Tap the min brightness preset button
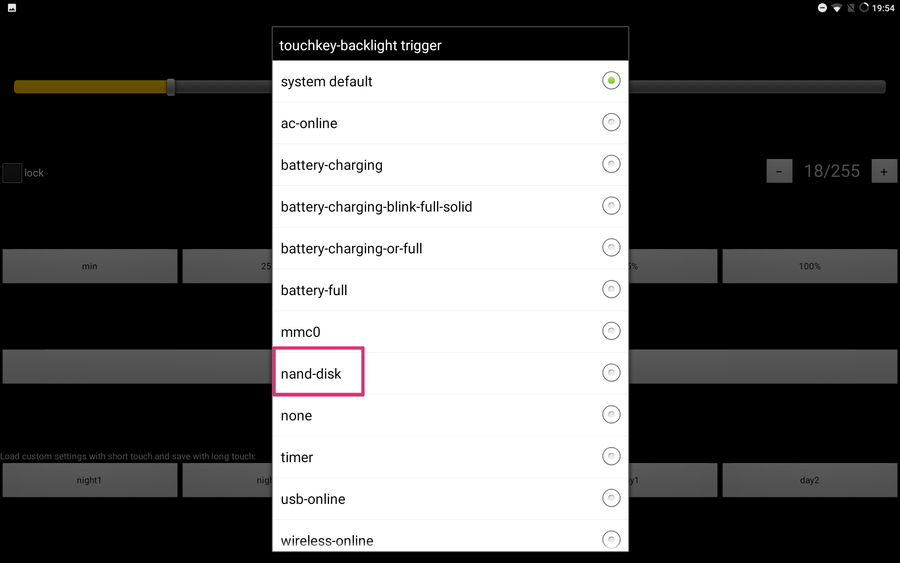 (x=90, y=266)
